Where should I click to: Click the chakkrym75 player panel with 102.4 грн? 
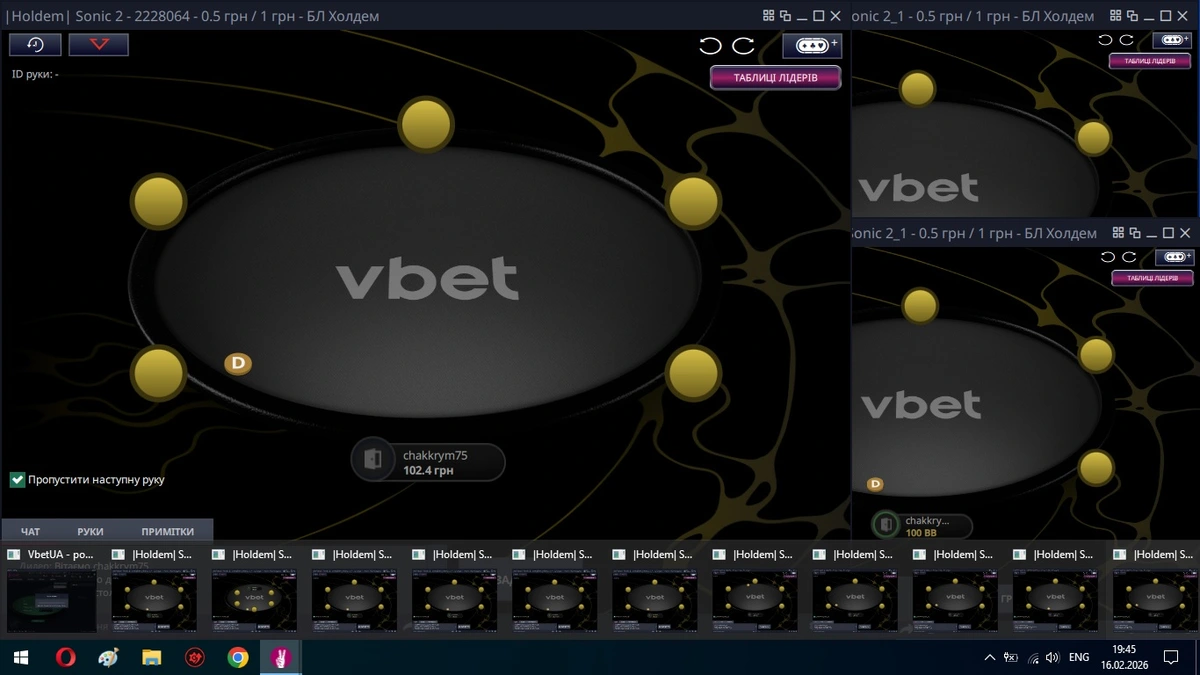(429, 462)
